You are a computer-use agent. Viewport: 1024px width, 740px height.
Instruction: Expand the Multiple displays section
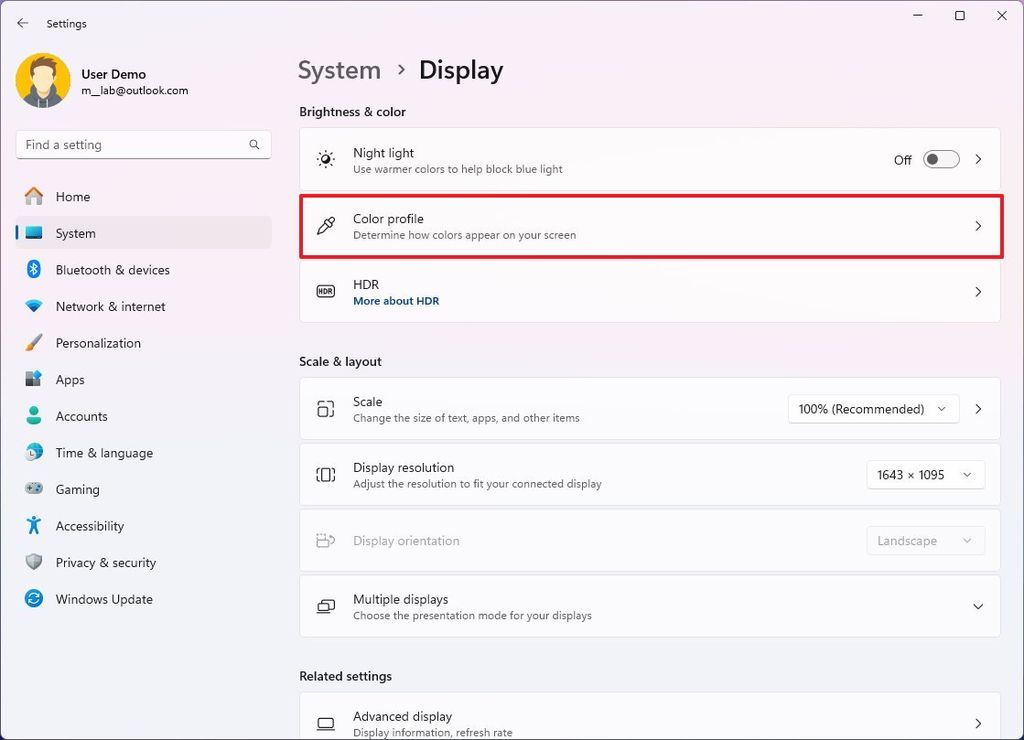pos(977,606)
